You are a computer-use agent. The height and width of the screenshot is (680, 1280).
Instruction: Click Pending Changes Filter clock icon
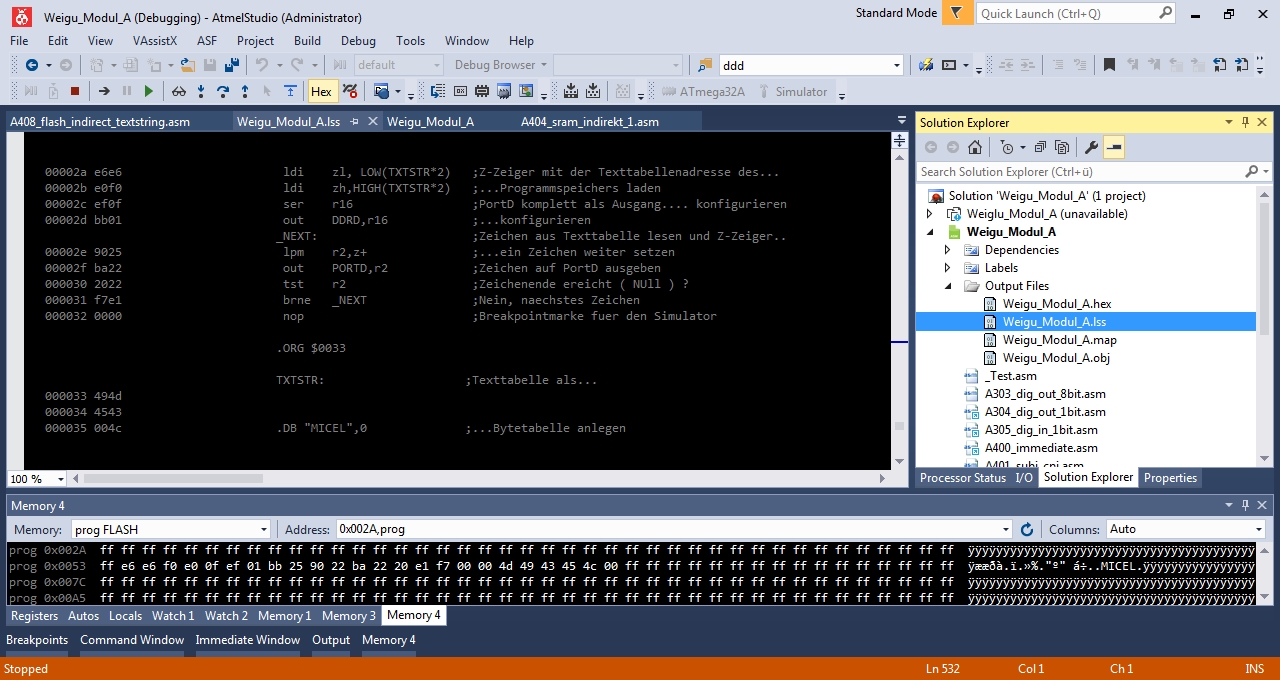tap(1009, 148)
